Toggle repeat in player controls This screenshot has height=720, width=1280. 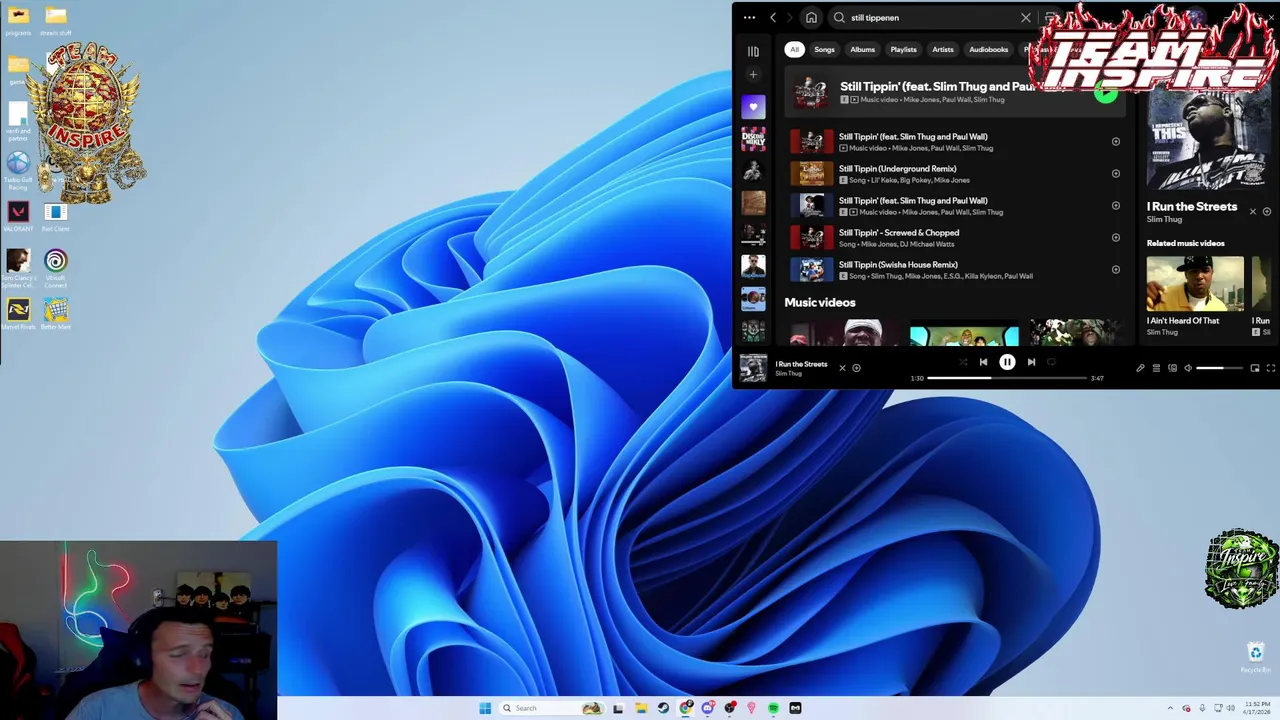click(x=1051, y=362)
